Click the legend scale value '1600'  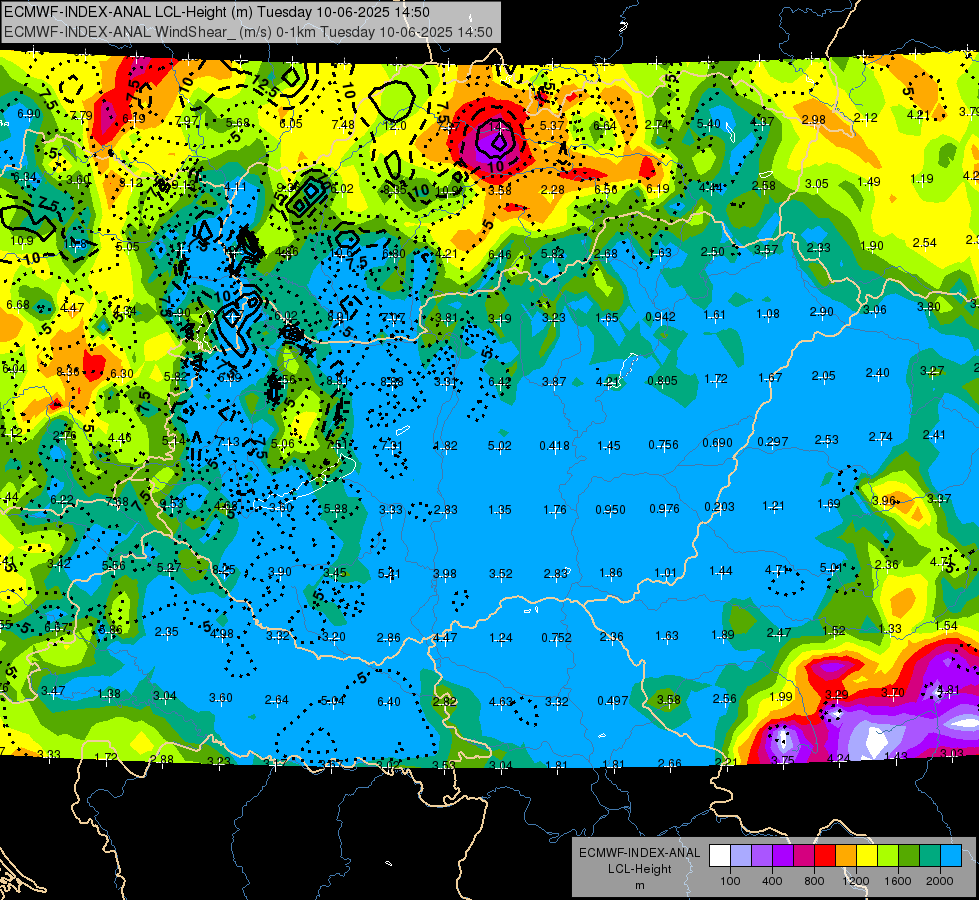(x=897, y=881)
